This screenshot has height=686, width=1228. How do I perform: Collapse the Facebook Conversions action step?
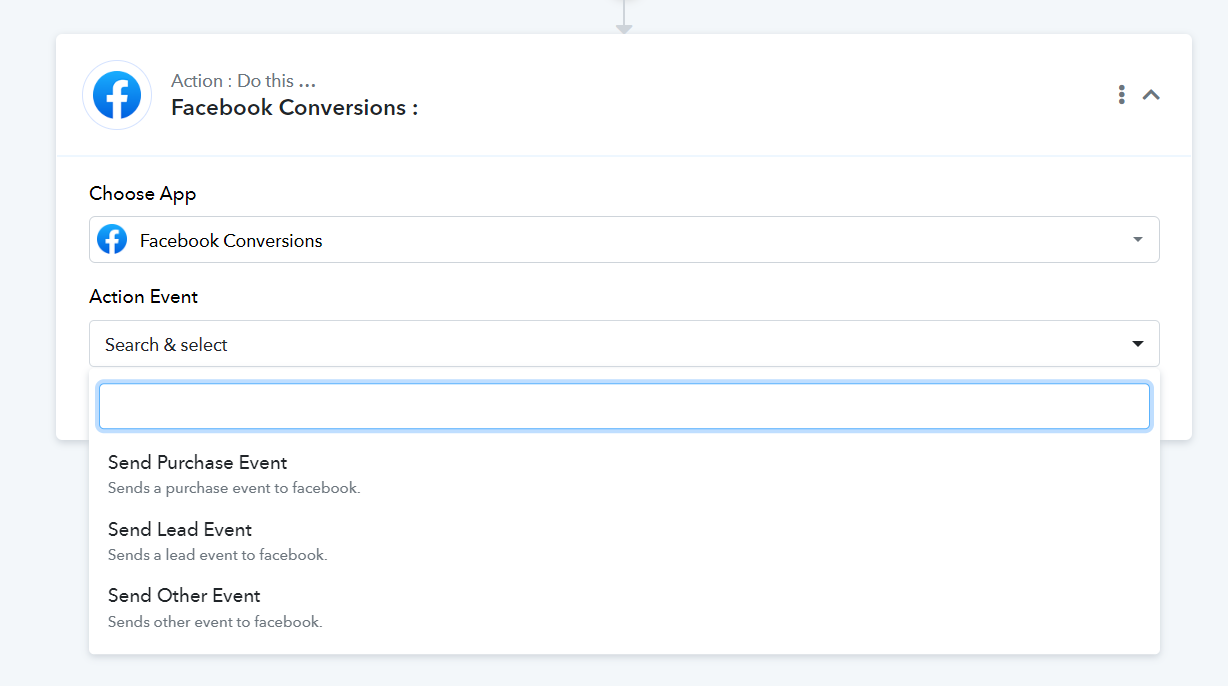(1151, 95)
